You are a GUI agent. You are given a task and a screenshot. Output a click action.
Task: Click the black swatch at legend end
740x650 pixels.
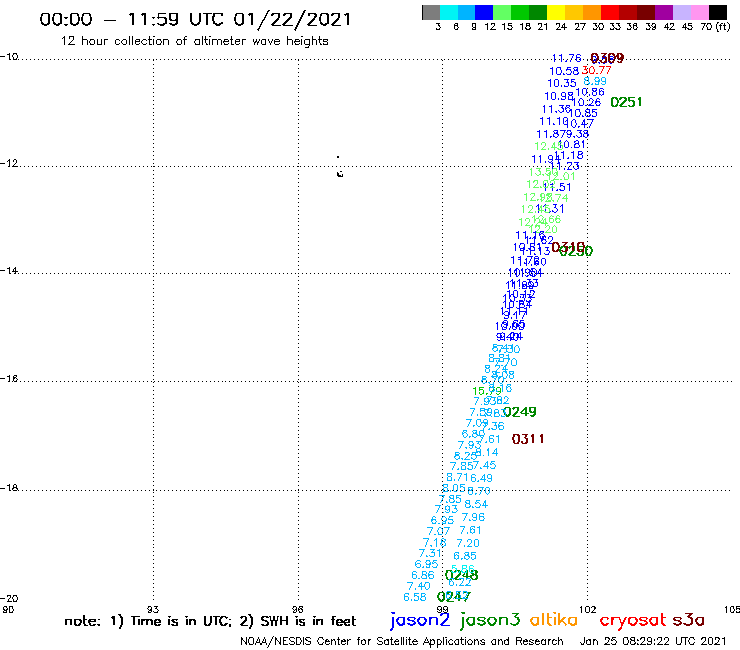pos(718,12)
